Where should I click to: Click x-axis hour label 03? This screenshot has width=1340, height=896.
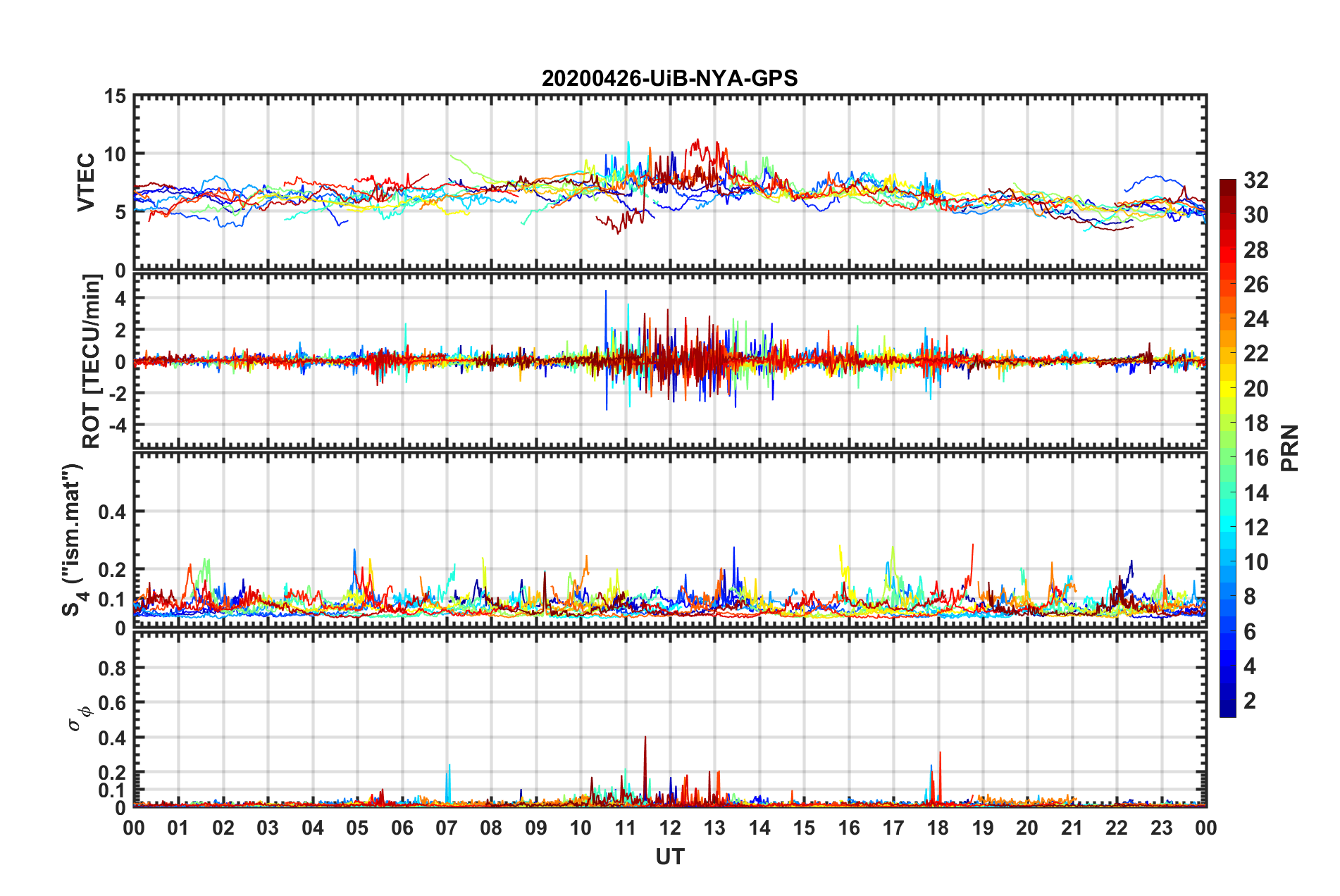point(268,828)
